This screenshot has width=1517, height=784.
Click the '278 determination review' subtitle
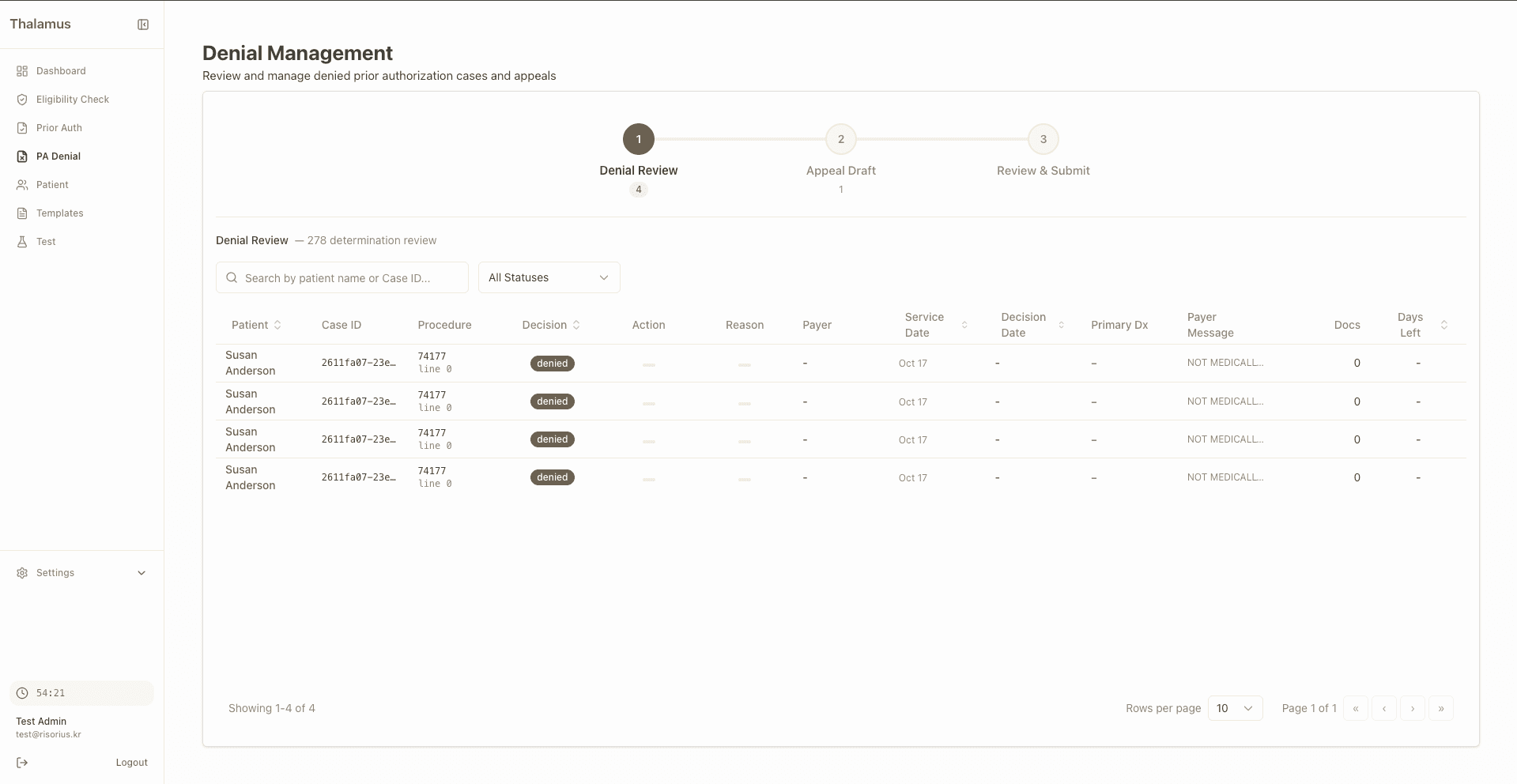(372, 240)
